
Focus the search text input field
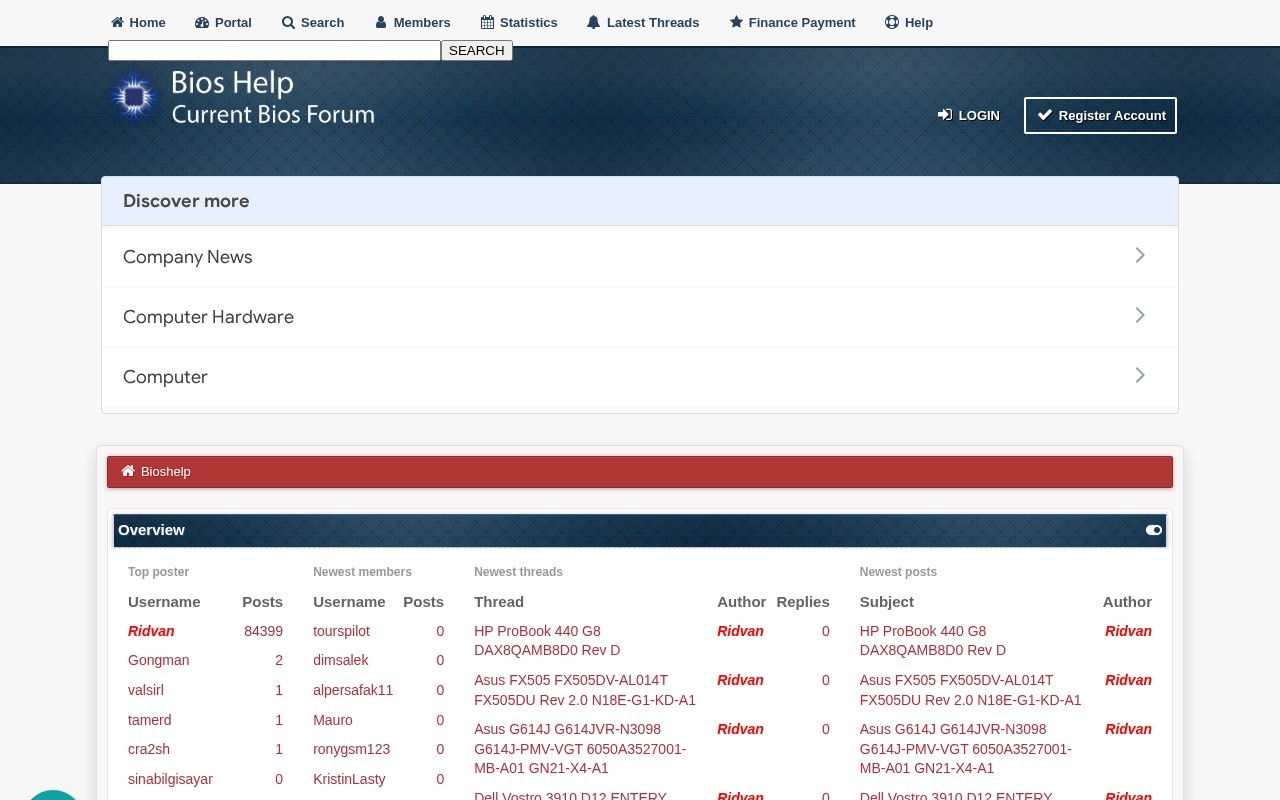[x=274, y=50]
